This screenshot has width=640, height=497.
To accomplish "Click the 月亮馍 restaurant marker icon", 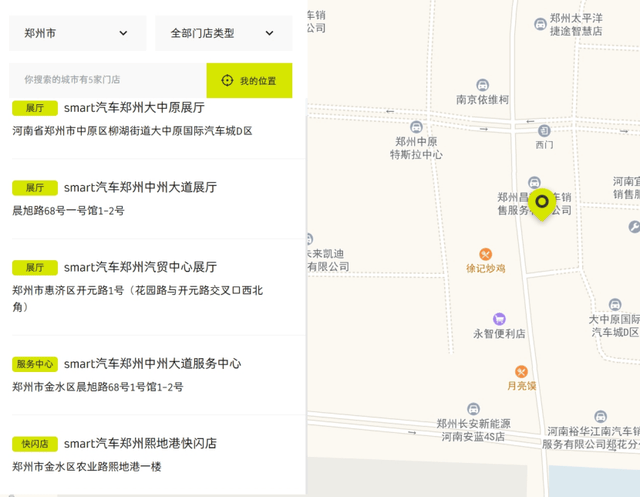I will point(520,371).
